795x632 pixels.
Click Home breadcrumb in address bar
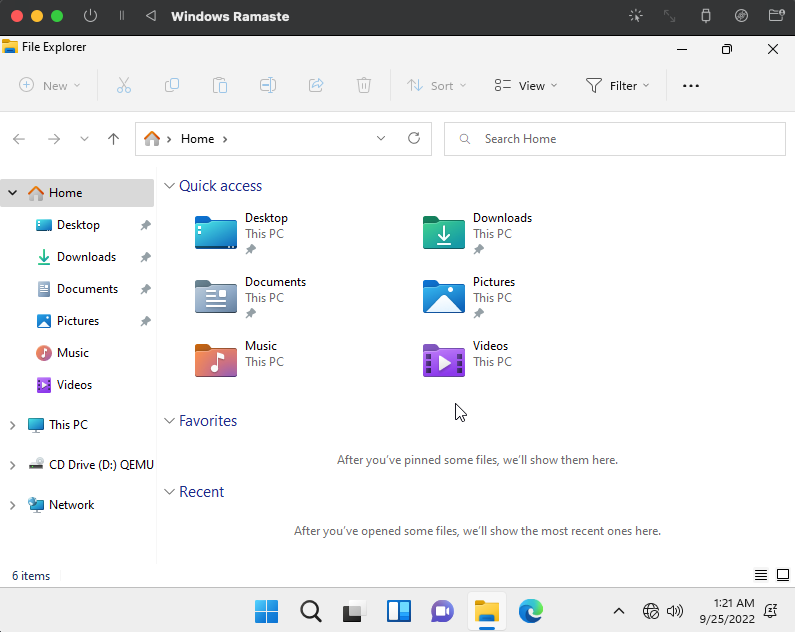(197, 139)
